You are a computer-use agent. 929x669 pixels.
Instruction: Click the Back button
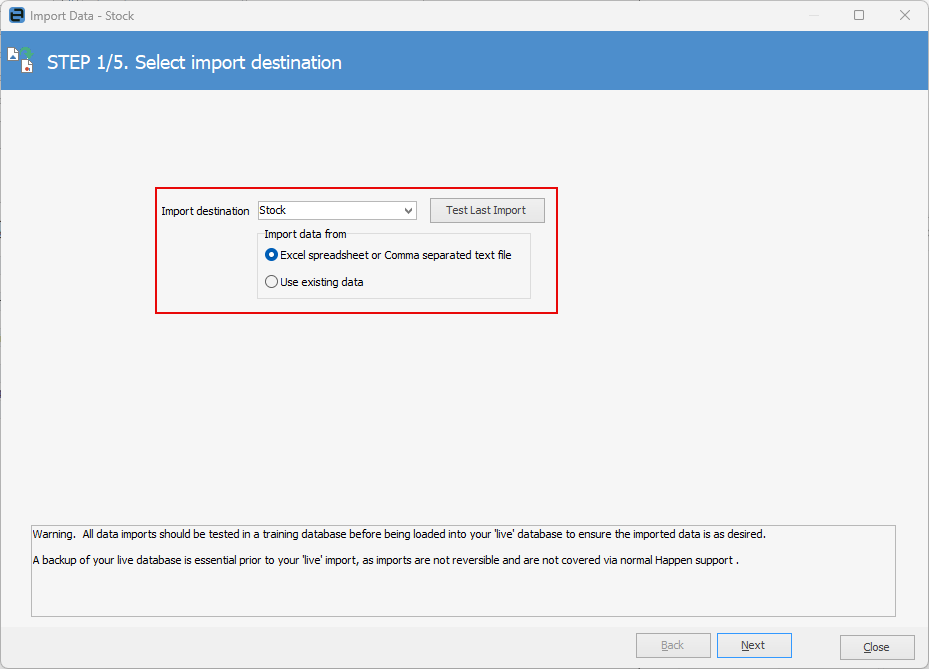pos(673,646)
